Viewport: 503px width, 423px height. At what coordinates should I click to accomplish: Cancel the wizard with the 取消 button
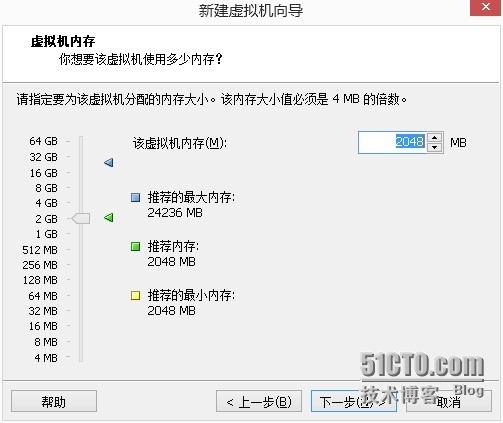(x=449, y=401)
